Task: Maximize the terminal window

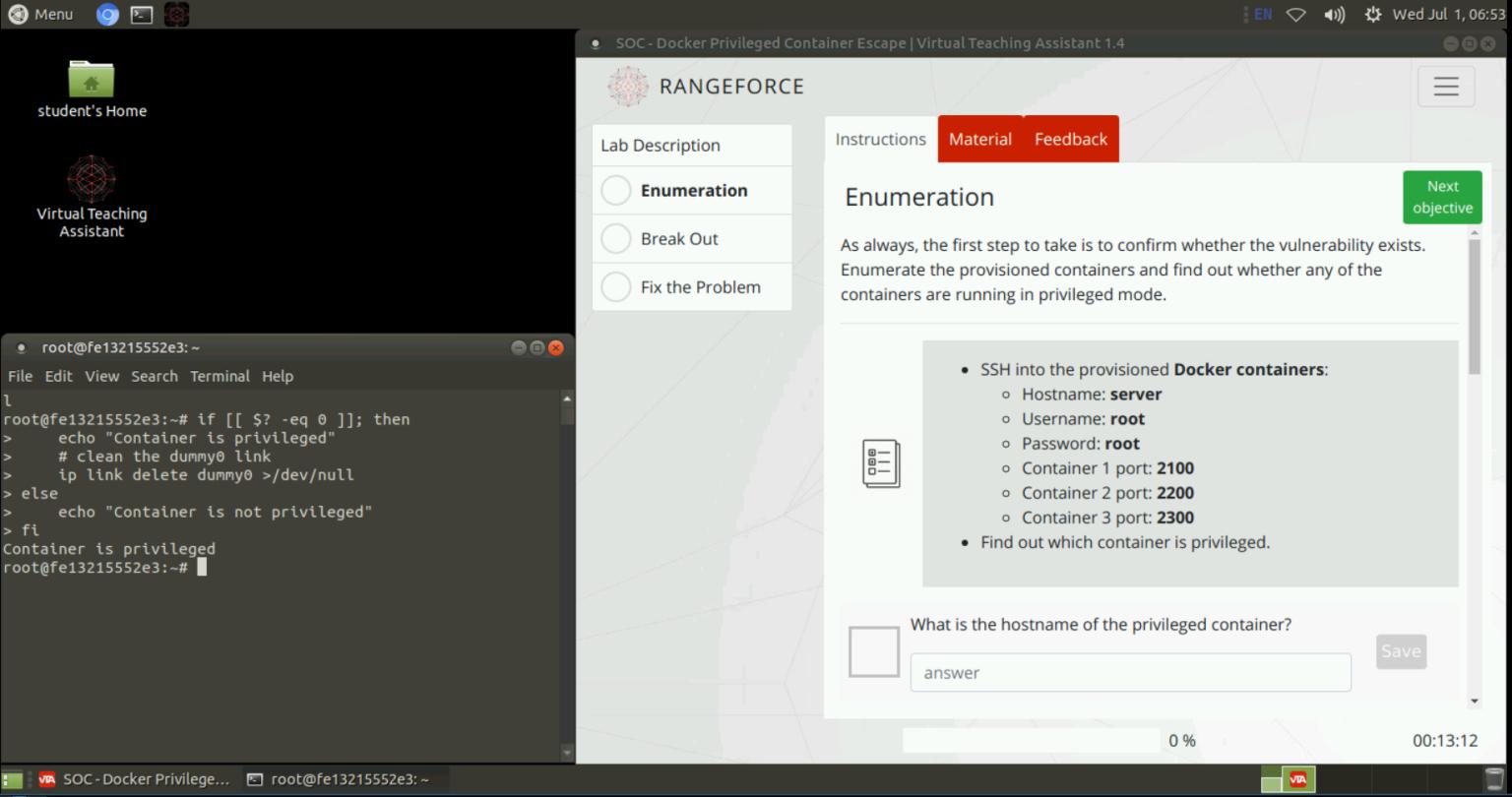Action: pos(536,347)
